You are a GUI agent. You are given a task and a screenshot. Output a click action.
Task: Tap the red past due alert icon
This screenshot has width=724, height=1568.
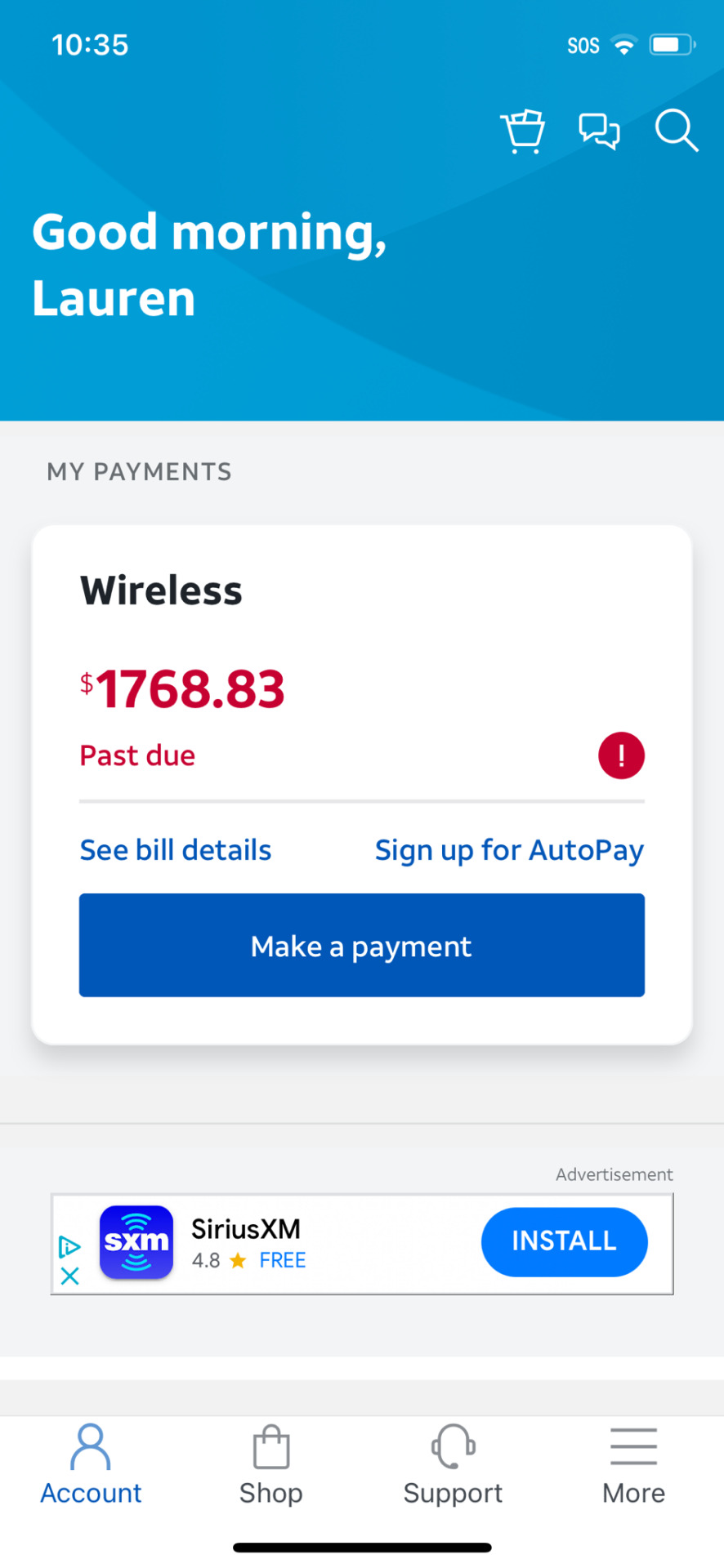pos(621,755)
